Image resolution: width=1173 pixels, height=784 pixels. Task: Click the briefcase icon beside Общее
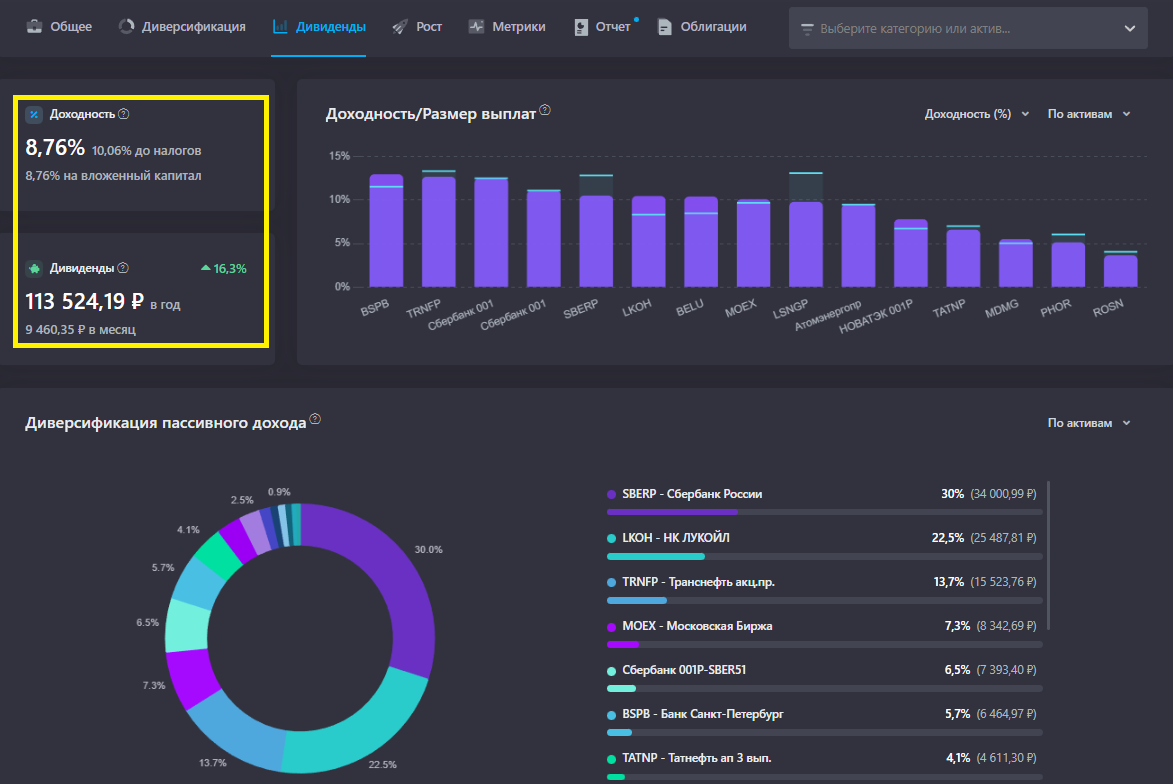coord(34,27)
